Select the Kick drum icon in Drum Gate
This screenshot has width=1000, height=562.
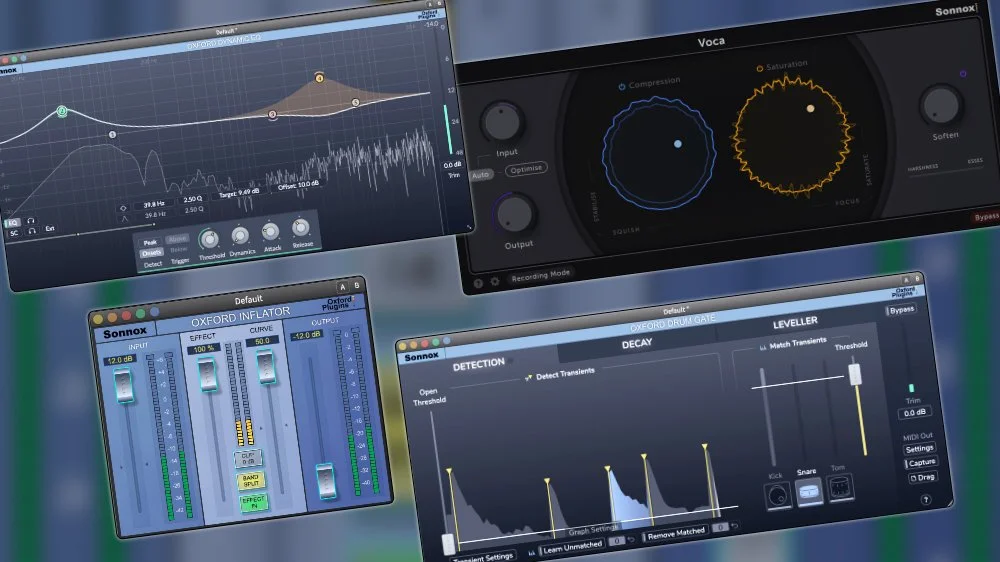(x=777, y=496)
